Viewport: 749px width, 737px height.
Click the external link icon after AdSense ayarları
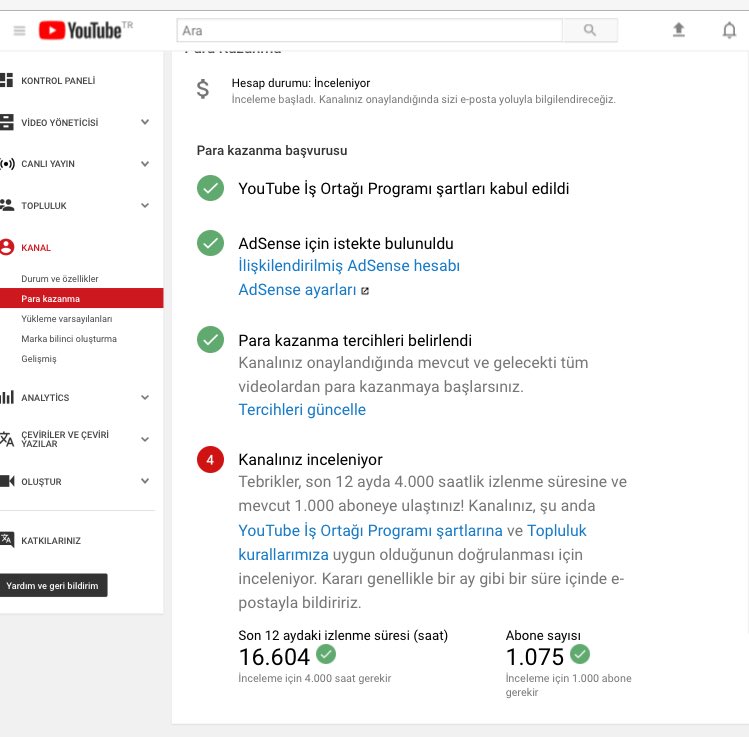tap(365, 290)
